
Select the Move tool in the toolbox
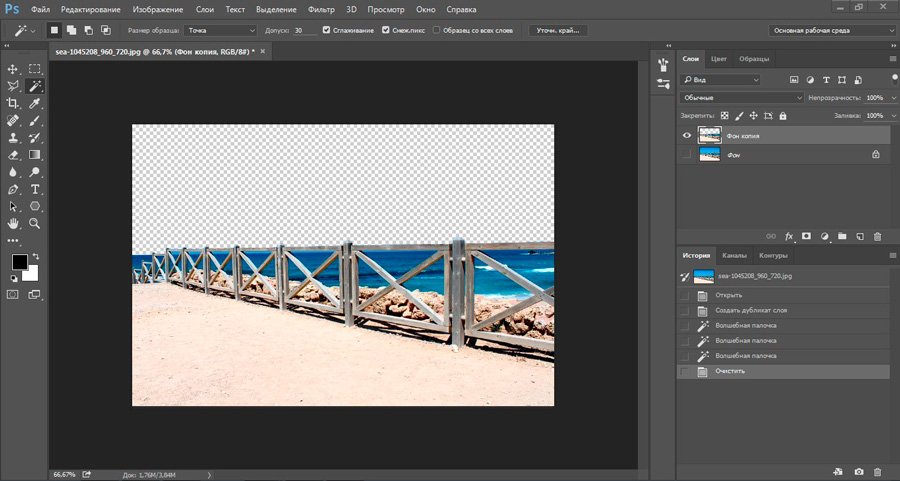pos(13,69)
